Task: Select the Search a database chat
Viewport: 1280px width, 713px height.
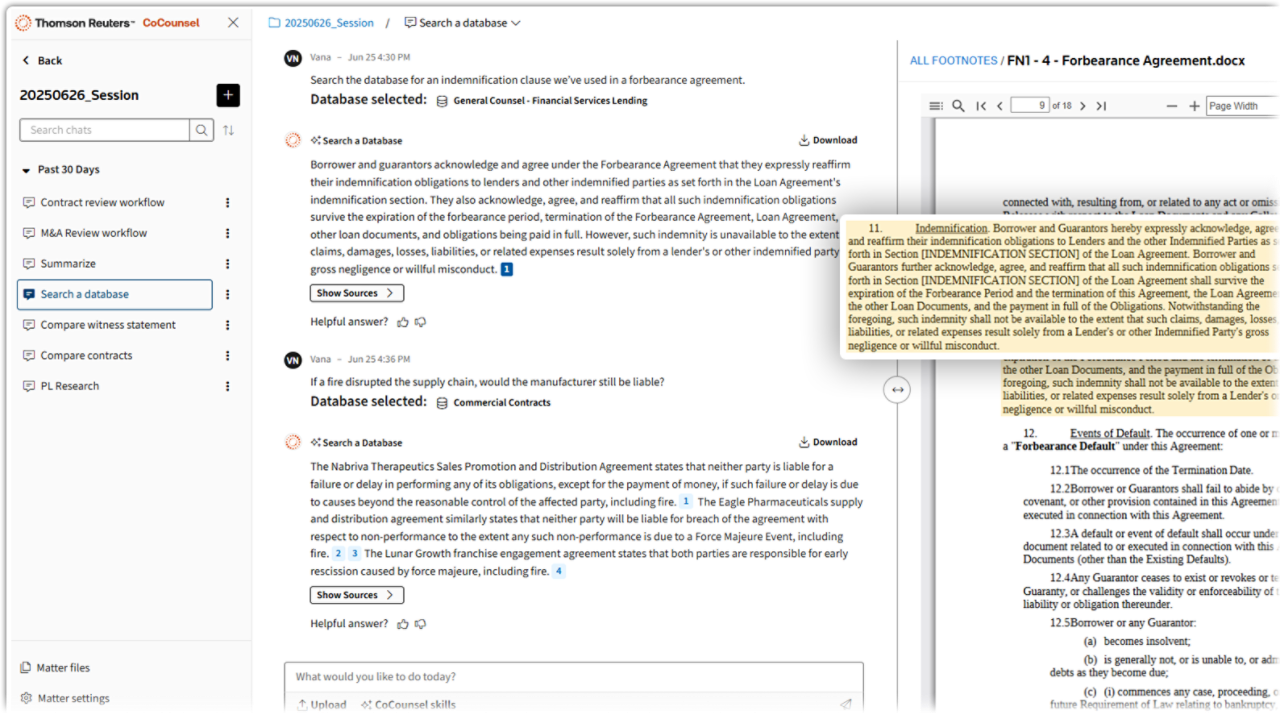Action: coord(115,294)
